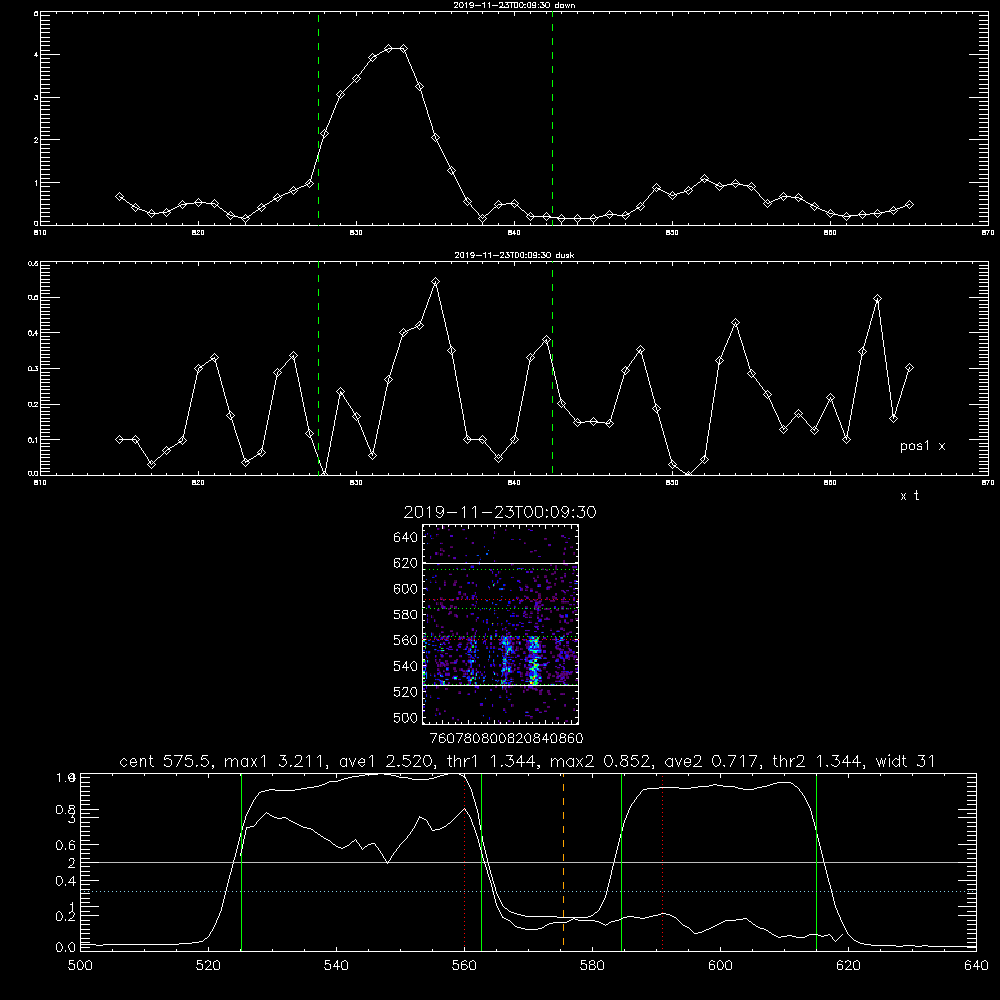Click the bottom plot x-axis label '520'
The height and width of the screenshot is (1000, 1000).
[208, 966]
